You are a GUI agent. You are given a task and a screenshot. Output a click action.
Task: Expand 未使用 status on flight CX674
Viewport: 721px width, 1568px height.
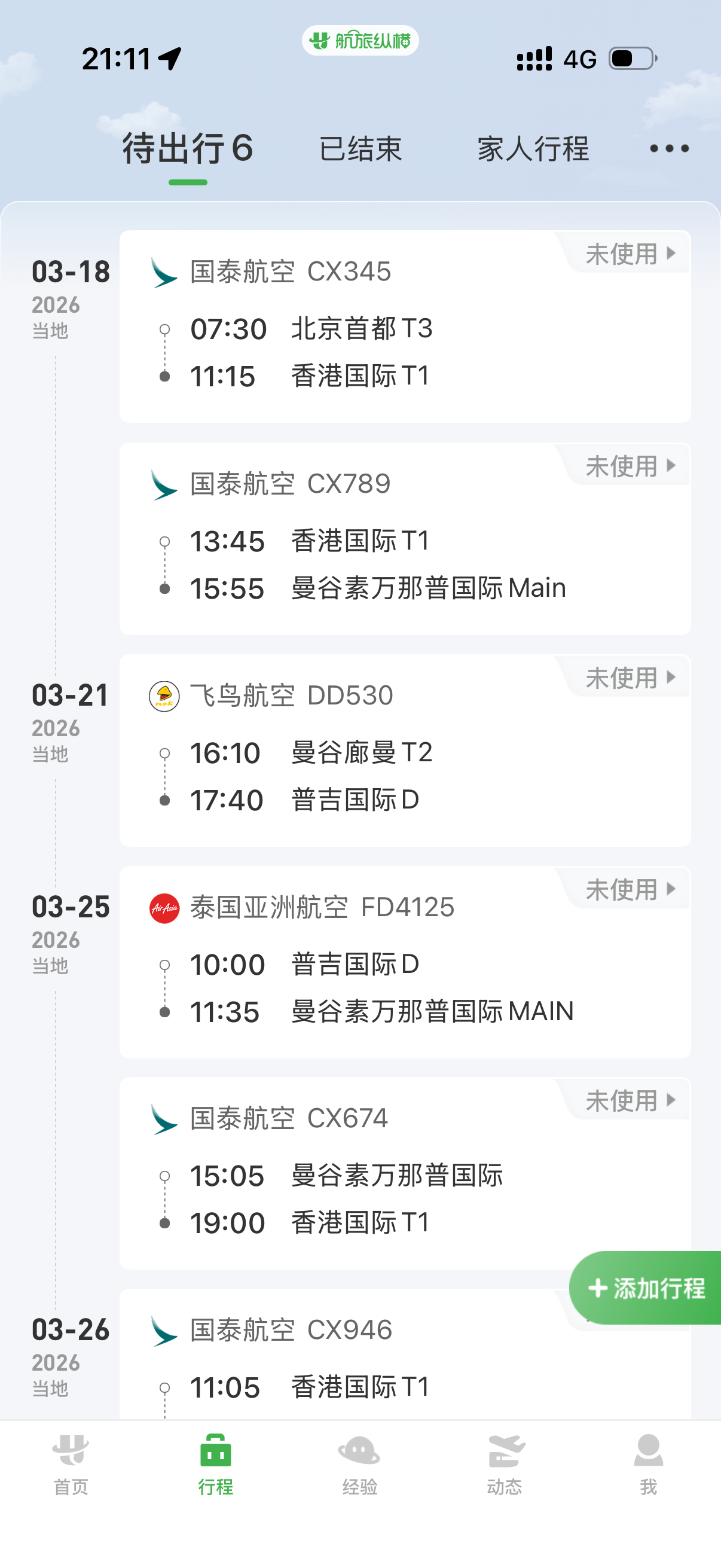630,1101
